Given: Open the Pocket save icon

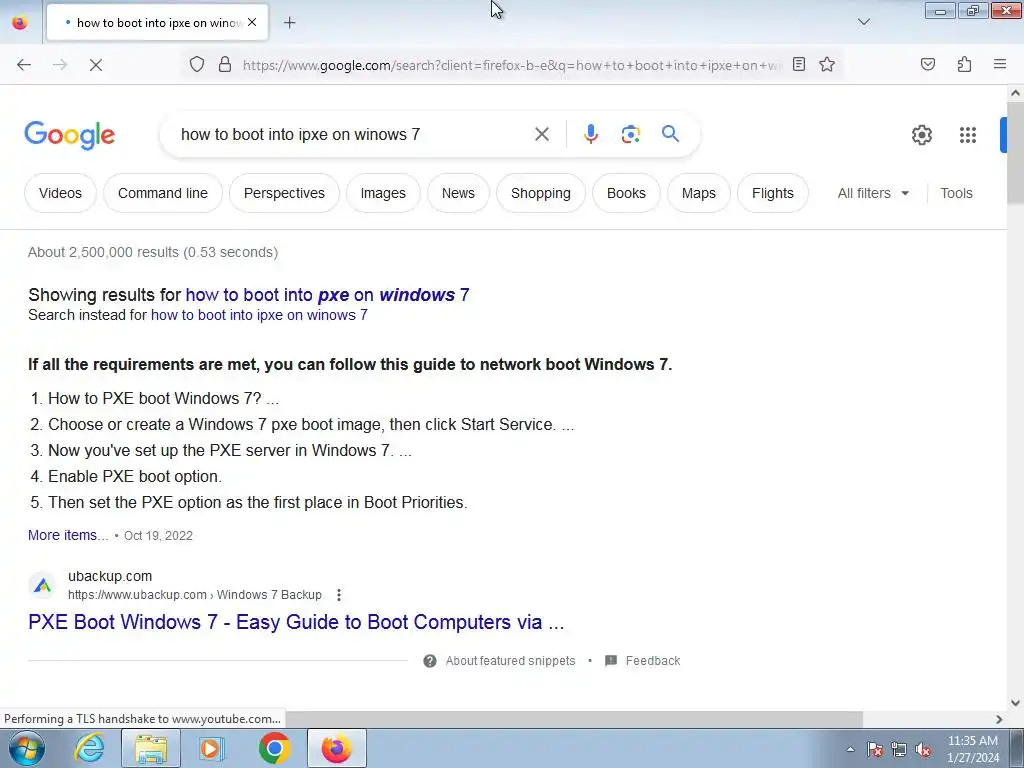Looking at the screenshot, I should (928, 64).
